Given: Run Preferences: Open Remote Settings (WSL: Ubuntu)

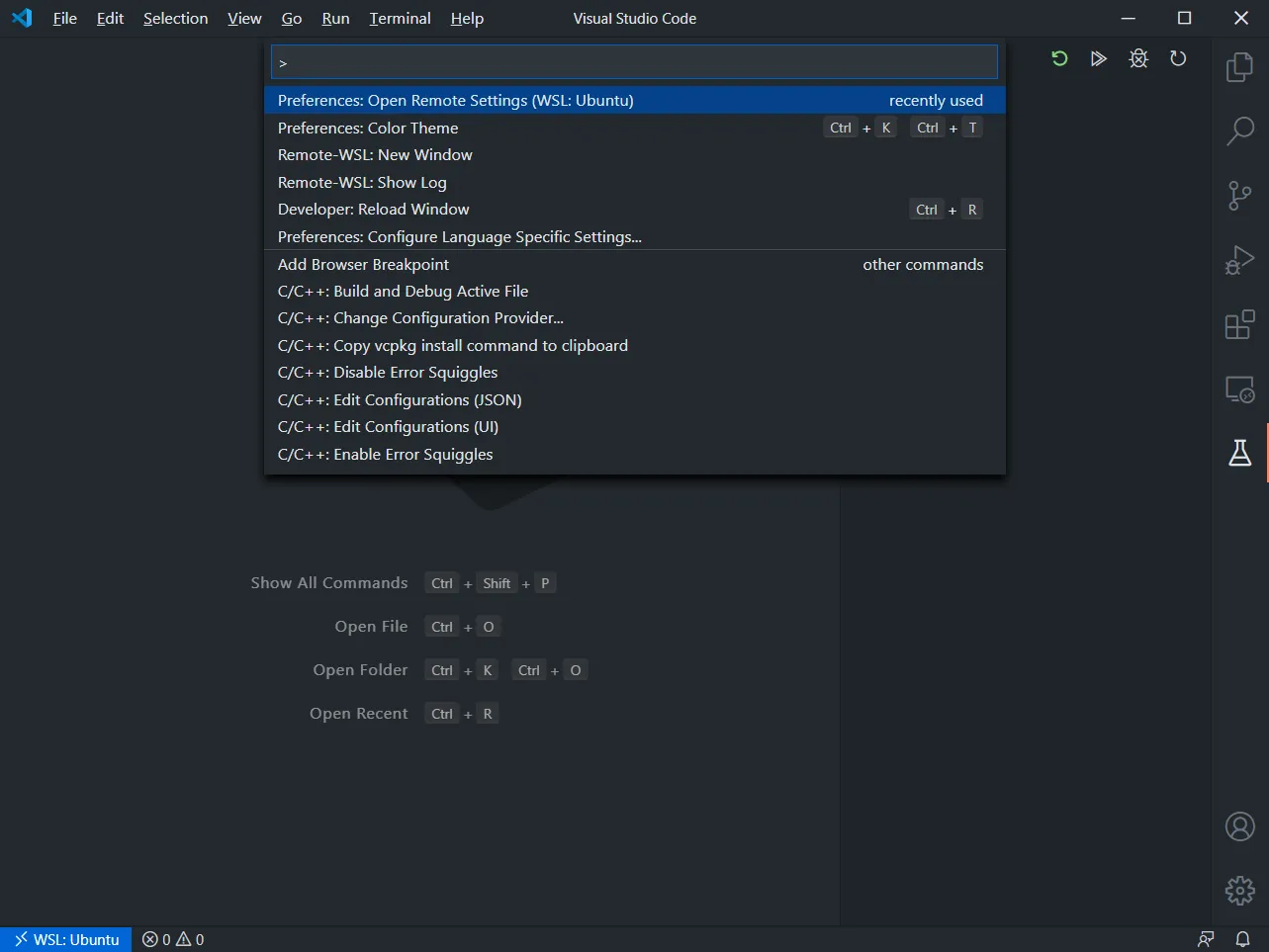Looking at the screenshot, I should 635,100.
